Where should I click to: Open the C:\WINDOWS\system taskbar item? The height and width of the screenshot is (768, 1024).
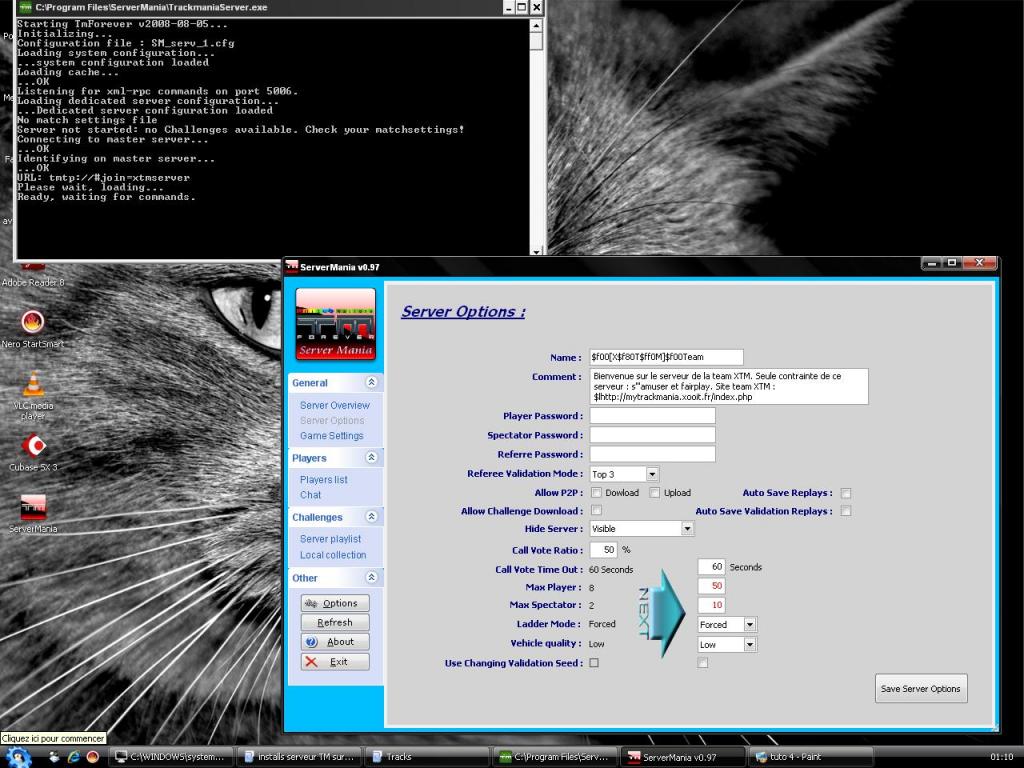(170, 757)
